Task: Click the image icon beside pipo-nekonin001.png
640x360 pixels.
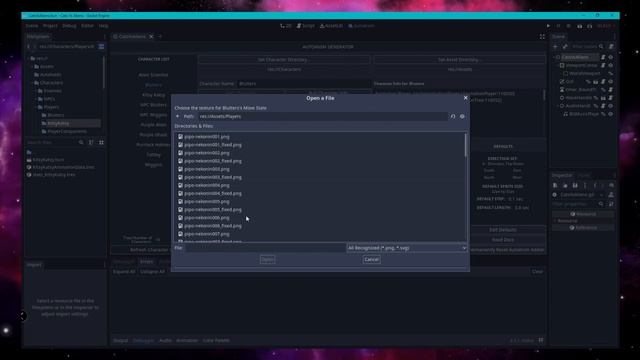Action: coord(180,137)
